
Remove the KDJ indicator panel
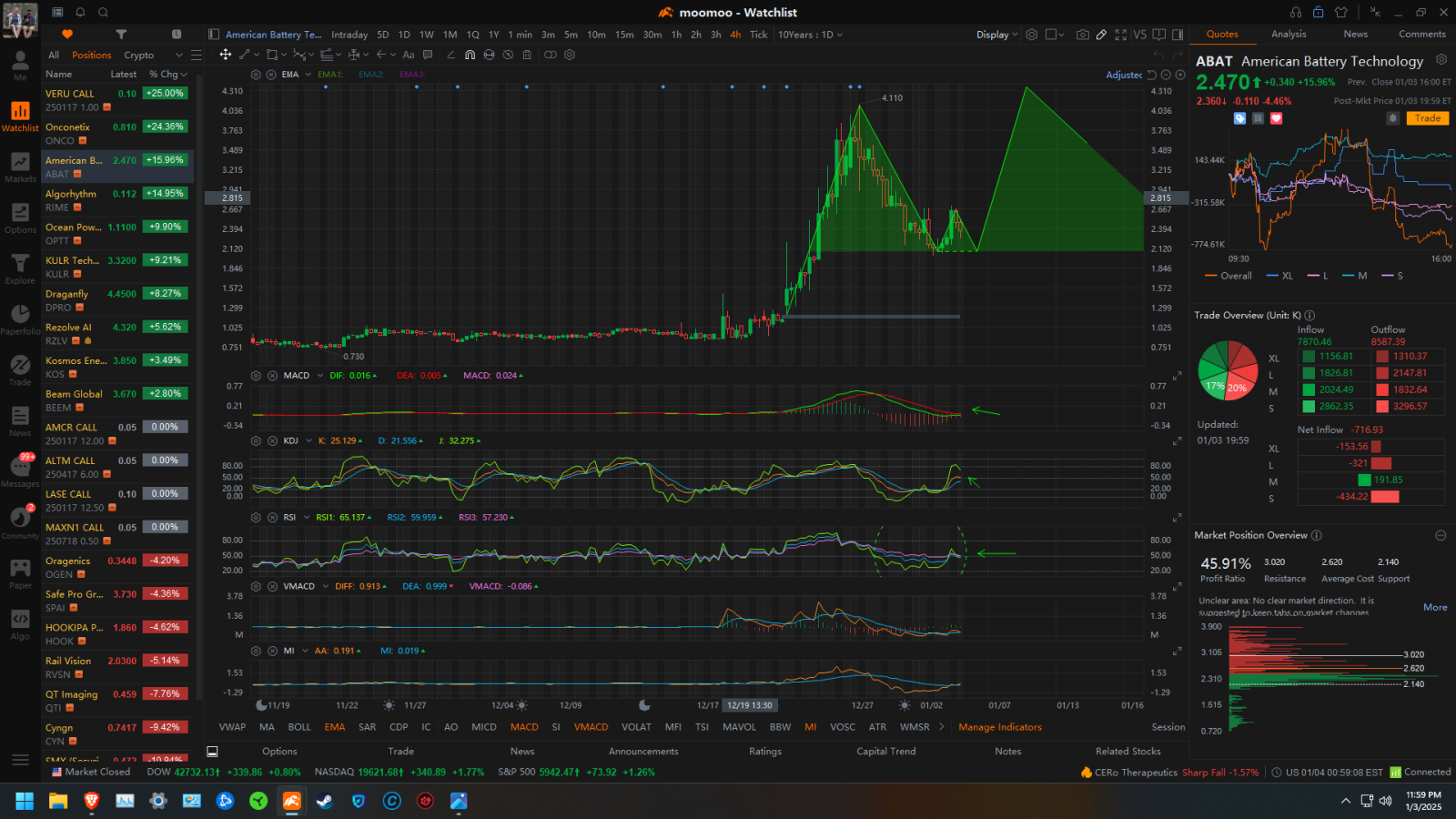[x=271, y=440]
